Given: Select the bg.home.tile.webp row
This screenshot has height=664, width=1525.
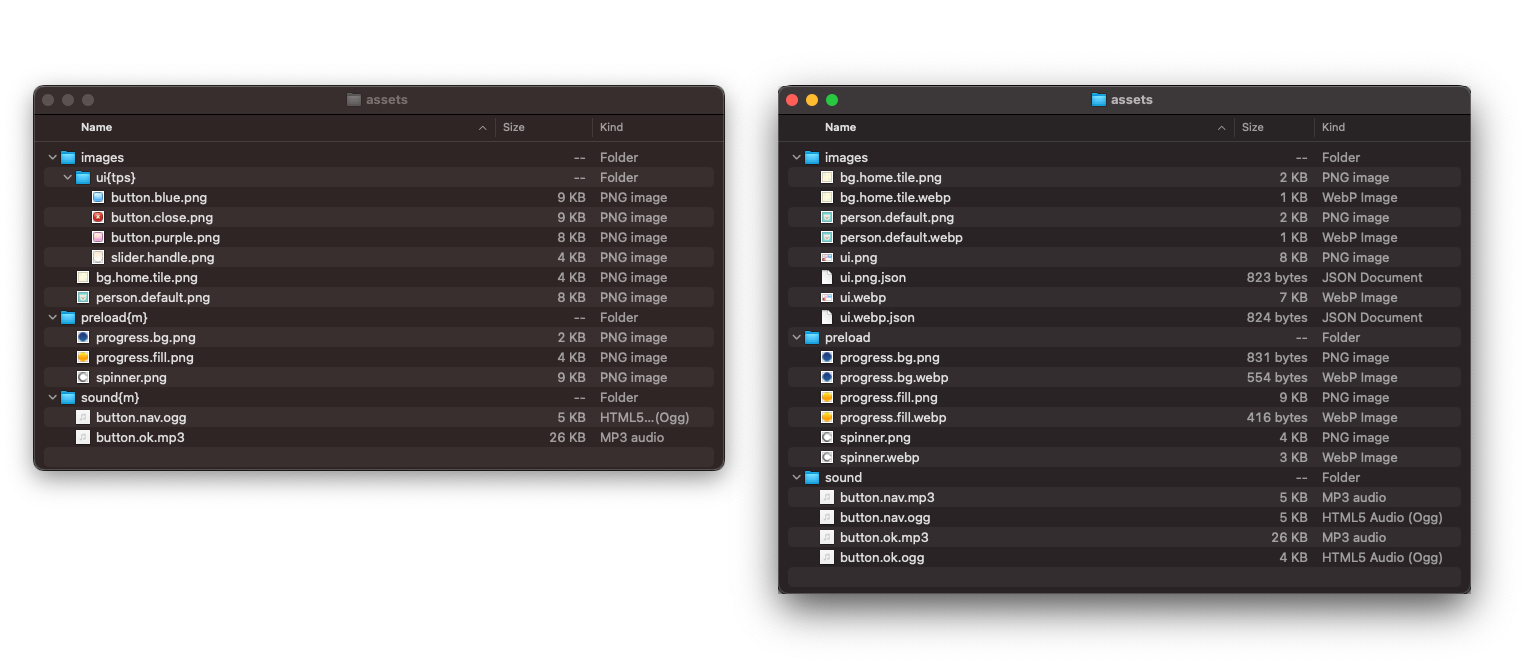Looking at the screenshot, I should pos(895,197).
